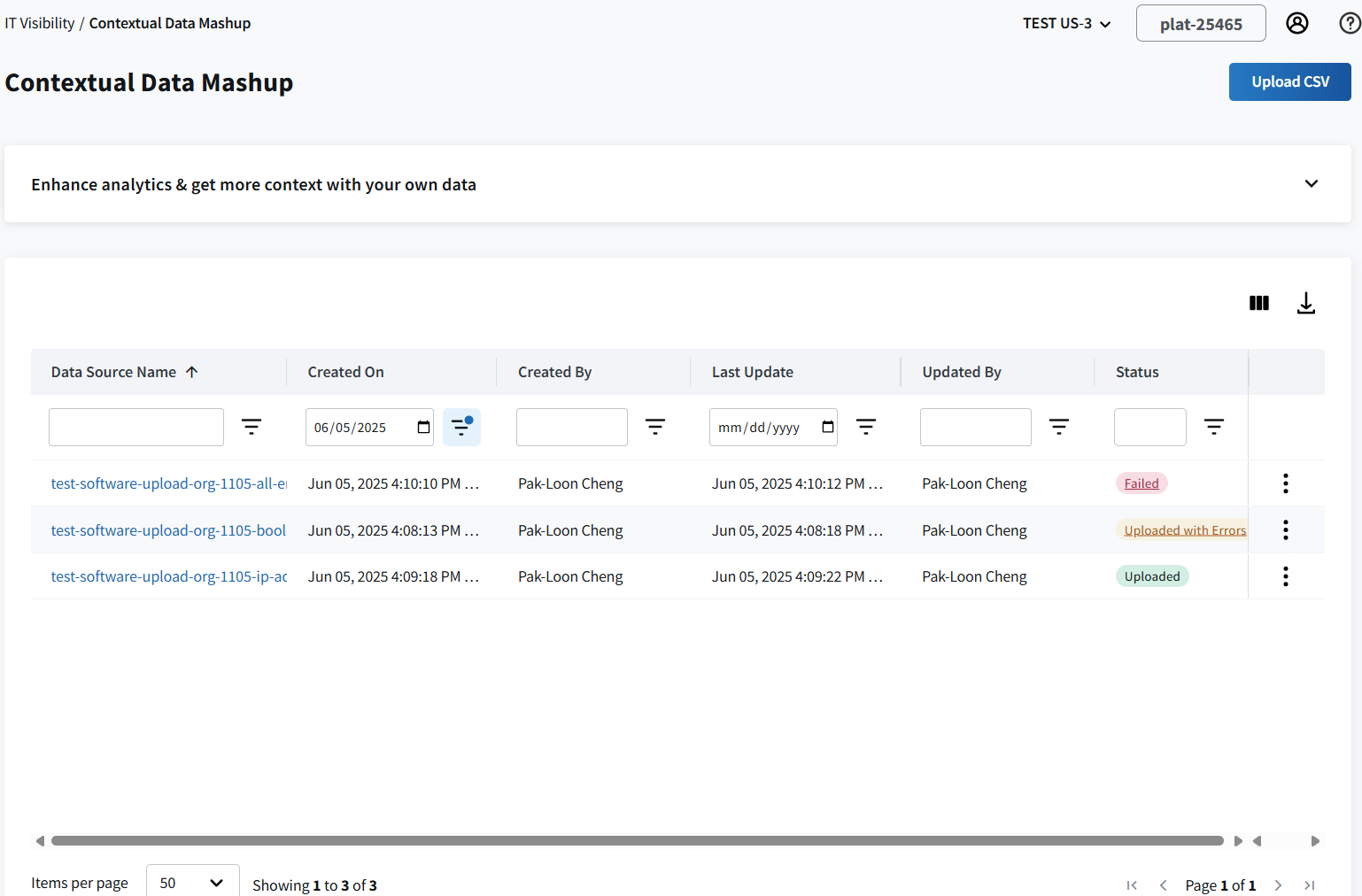The height and width of the screenshot is (896, 1362).
Task: Open Items per page dropdown
Action: [x=192, y=883]
